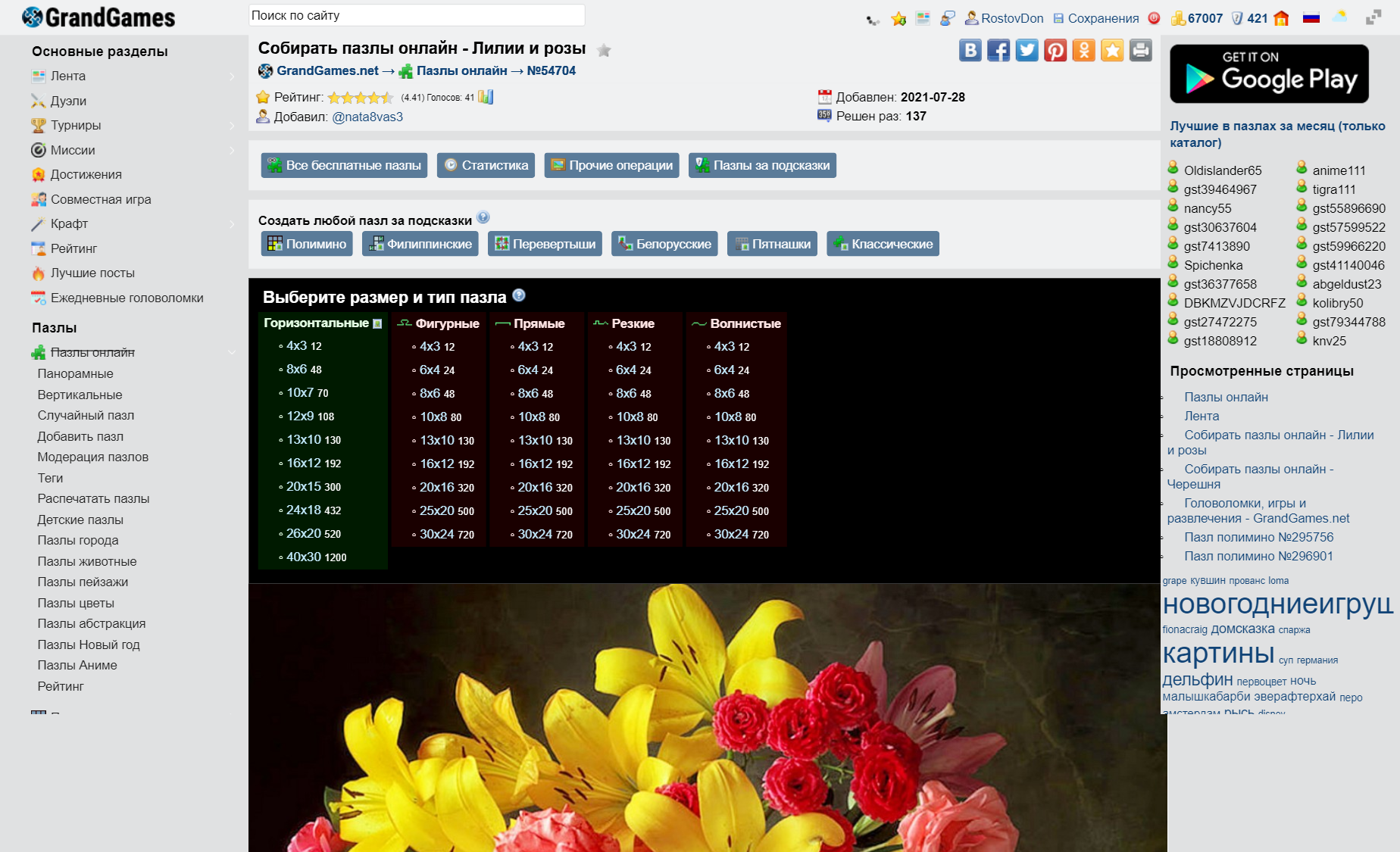Create a Пятнашки puzzle

[772, 244]
